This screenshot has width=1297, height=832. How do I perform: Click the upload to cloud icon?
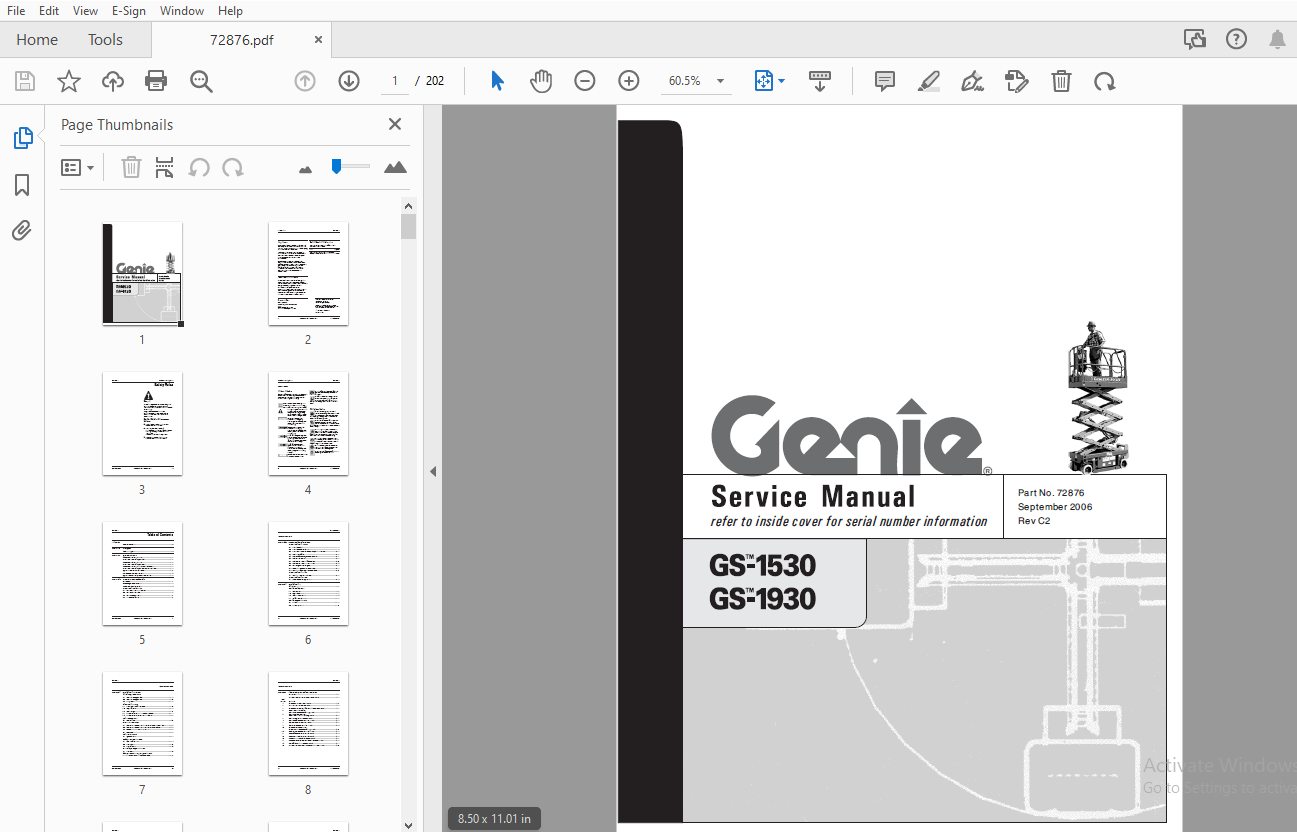click(x=113, y=81)
